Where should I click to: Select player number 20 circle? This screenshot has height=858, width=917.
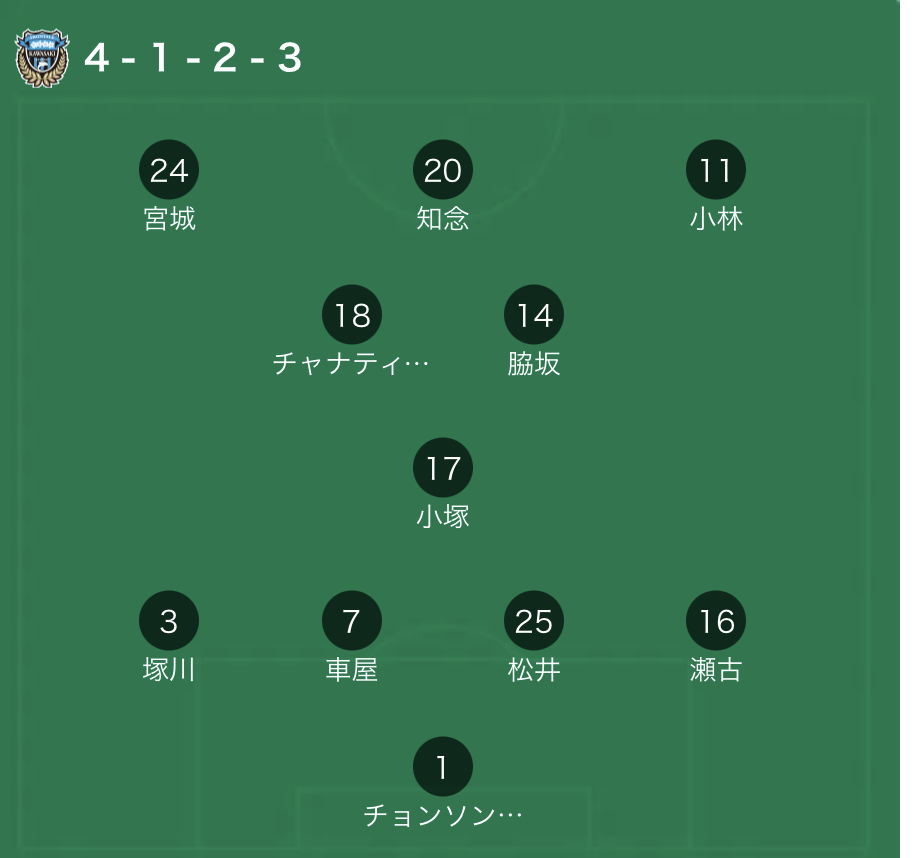pos(443,170)
